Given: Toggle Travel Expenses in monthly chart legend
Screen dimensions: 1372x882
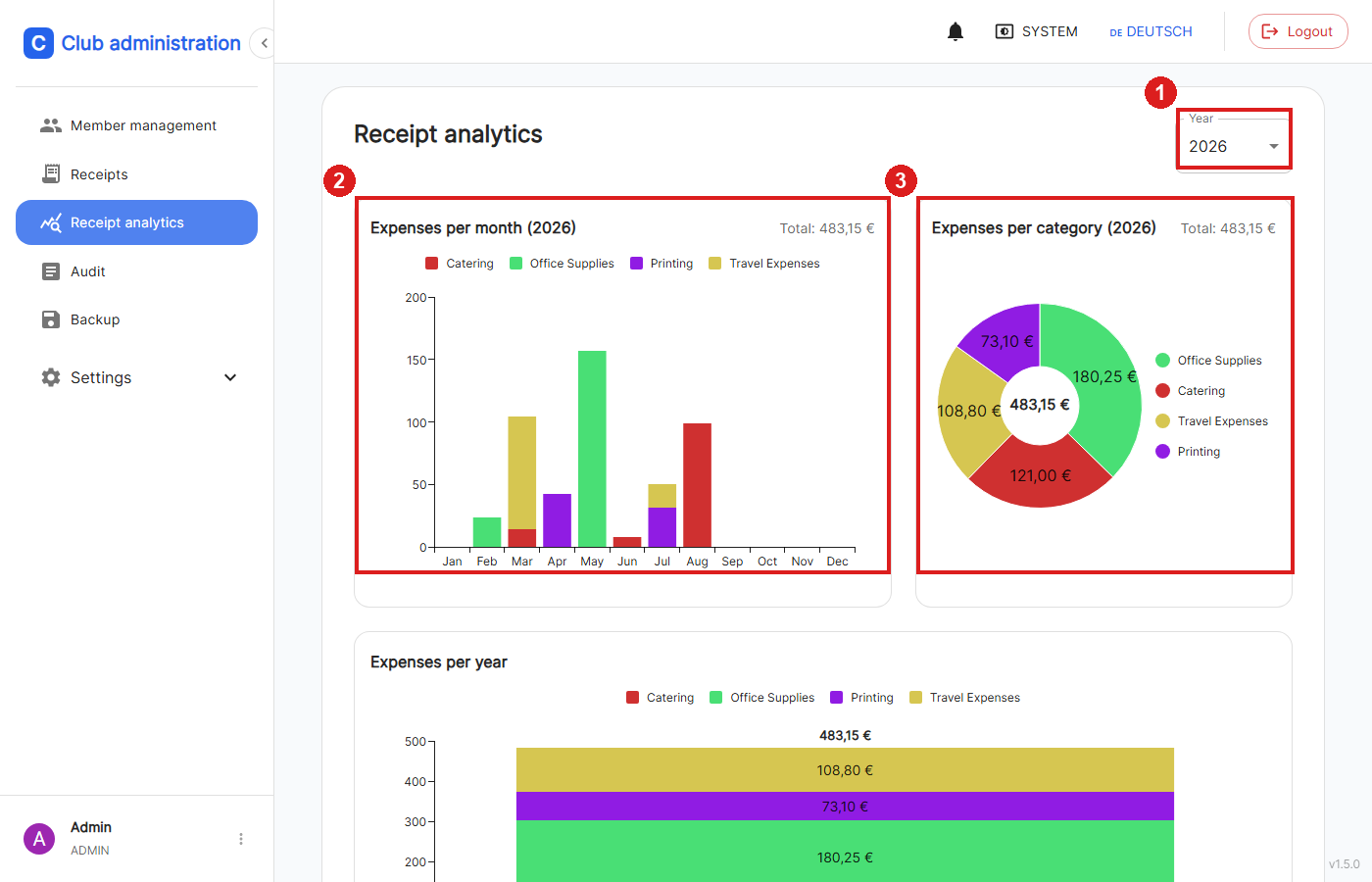Looking at the screenshot, I should (764, 264).
